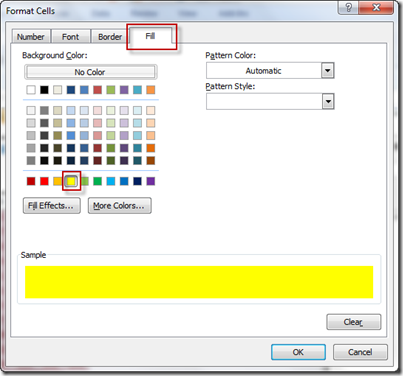Screen dimensions: 403x376
Task: Choose the purple standard color swatch
Action: [151, 181]
